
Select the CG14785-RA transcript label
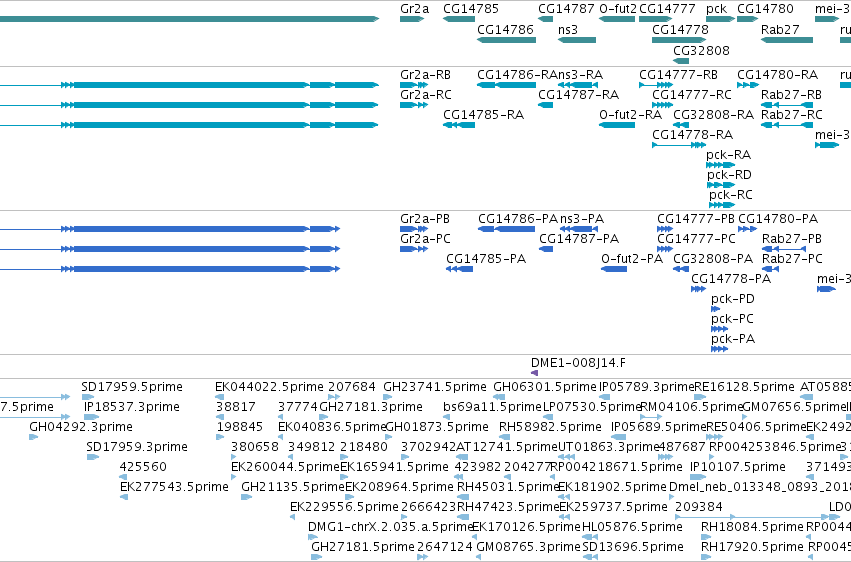pos(483,115)
